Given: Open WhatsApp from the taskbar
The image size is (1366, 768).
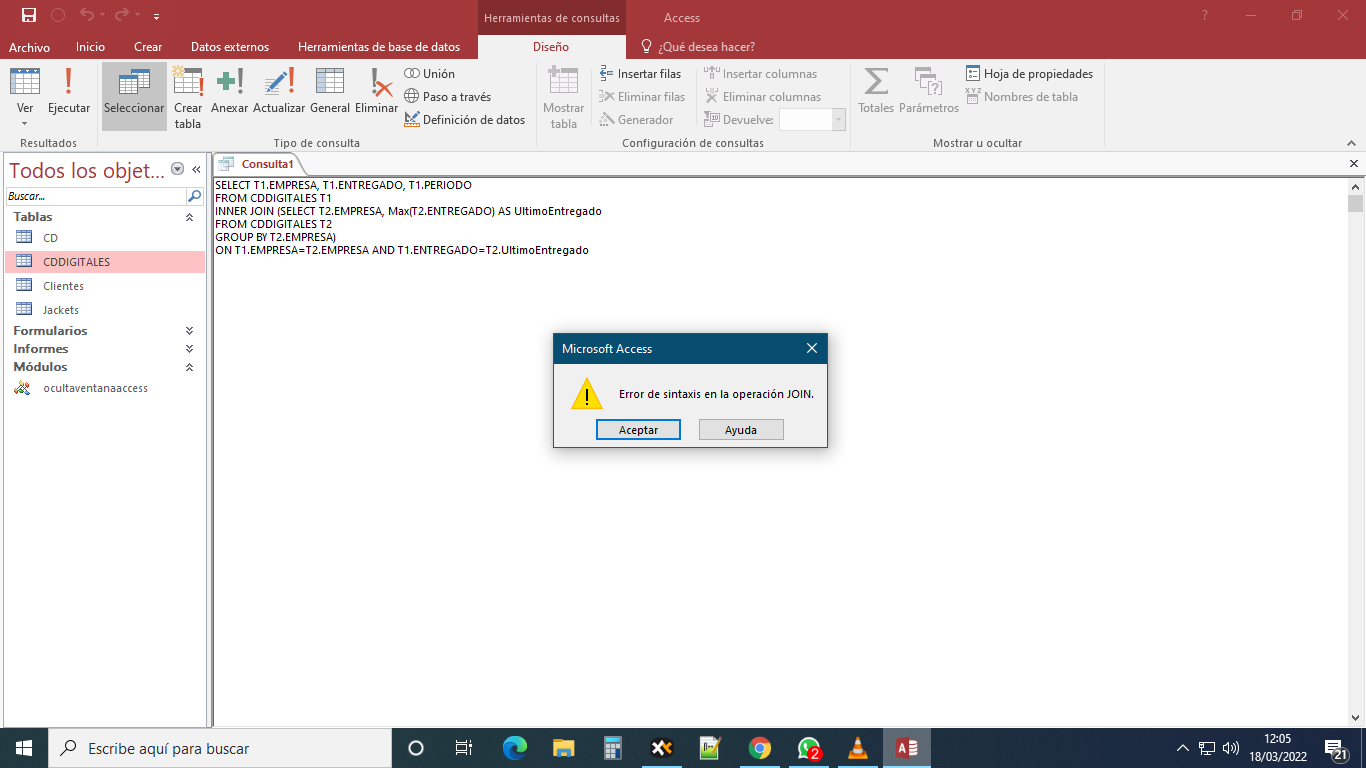Looking at the screenshot, I should pos(809,748).
